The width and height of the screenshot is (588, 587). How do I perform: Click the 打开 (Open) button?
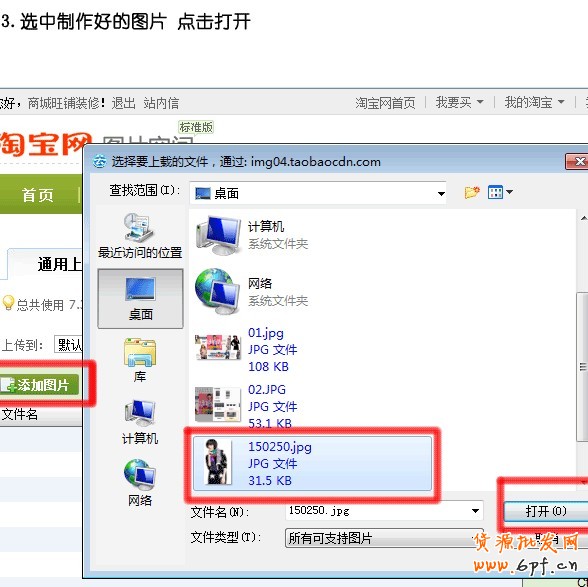click(546, 511)
